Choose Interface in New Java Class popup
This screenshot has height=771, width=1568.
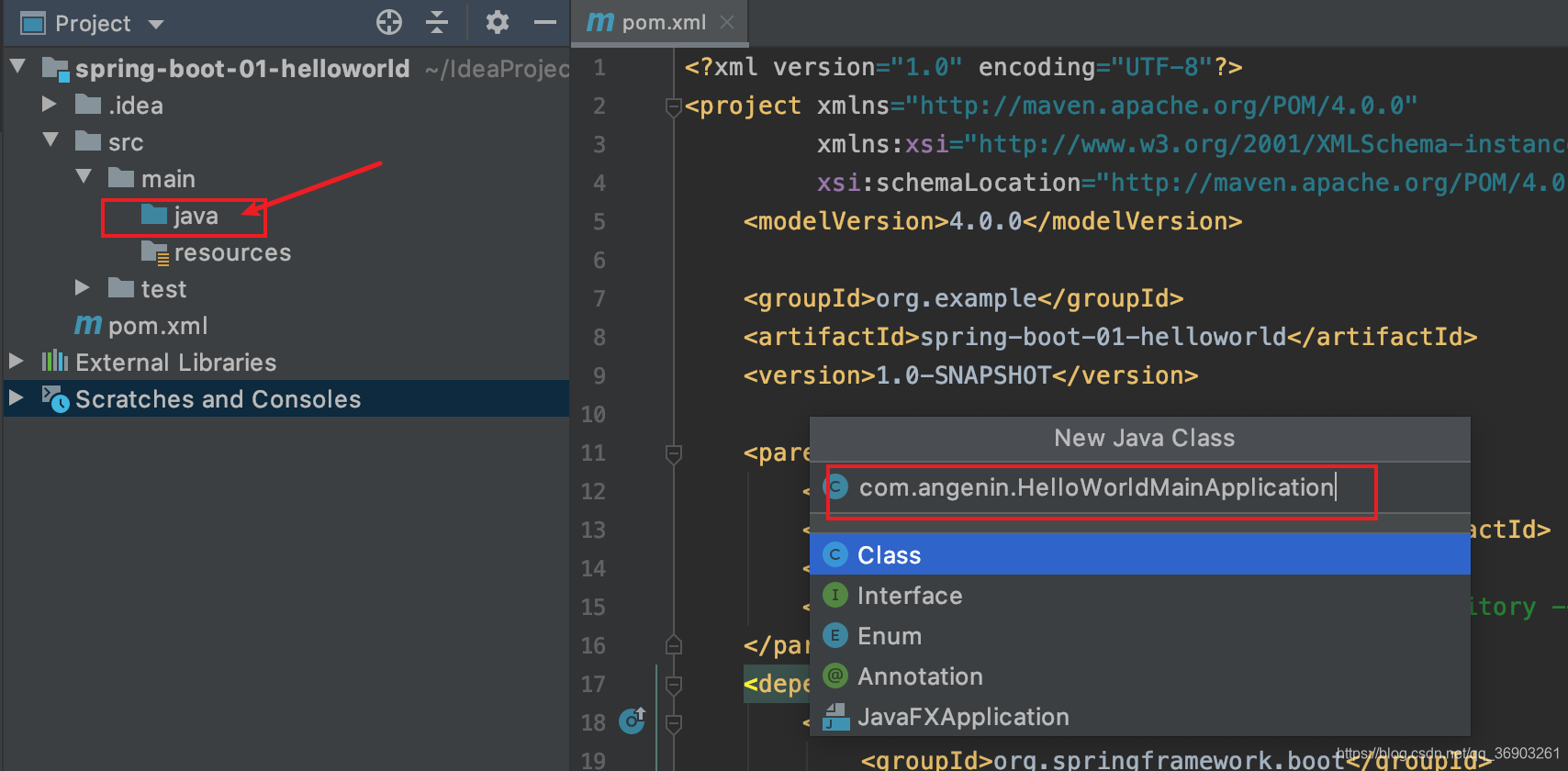(x=1140, y=595)
